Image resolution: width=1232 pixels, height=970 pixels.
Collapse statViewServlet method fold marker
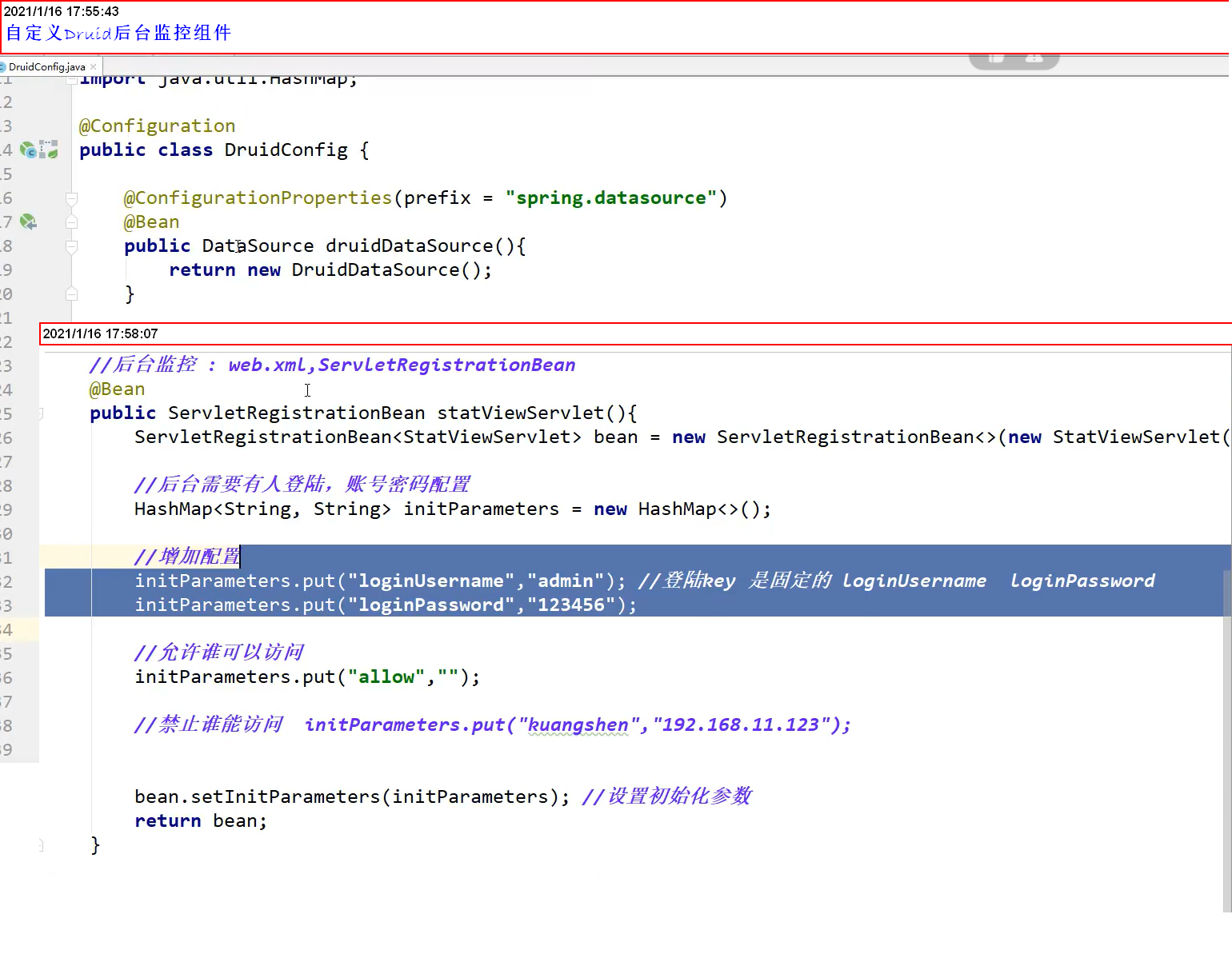41,413
